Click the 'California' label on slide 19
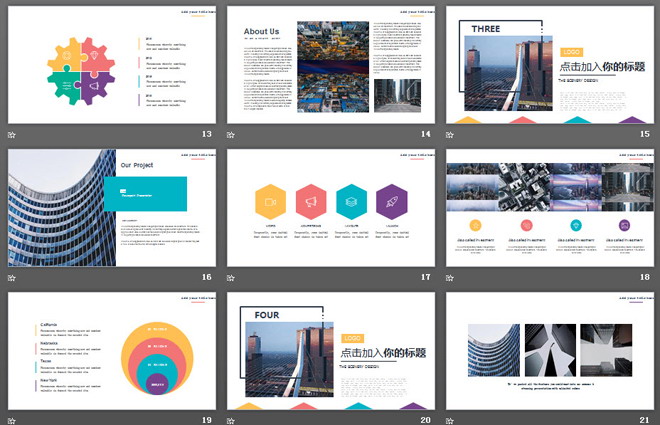 48,325
